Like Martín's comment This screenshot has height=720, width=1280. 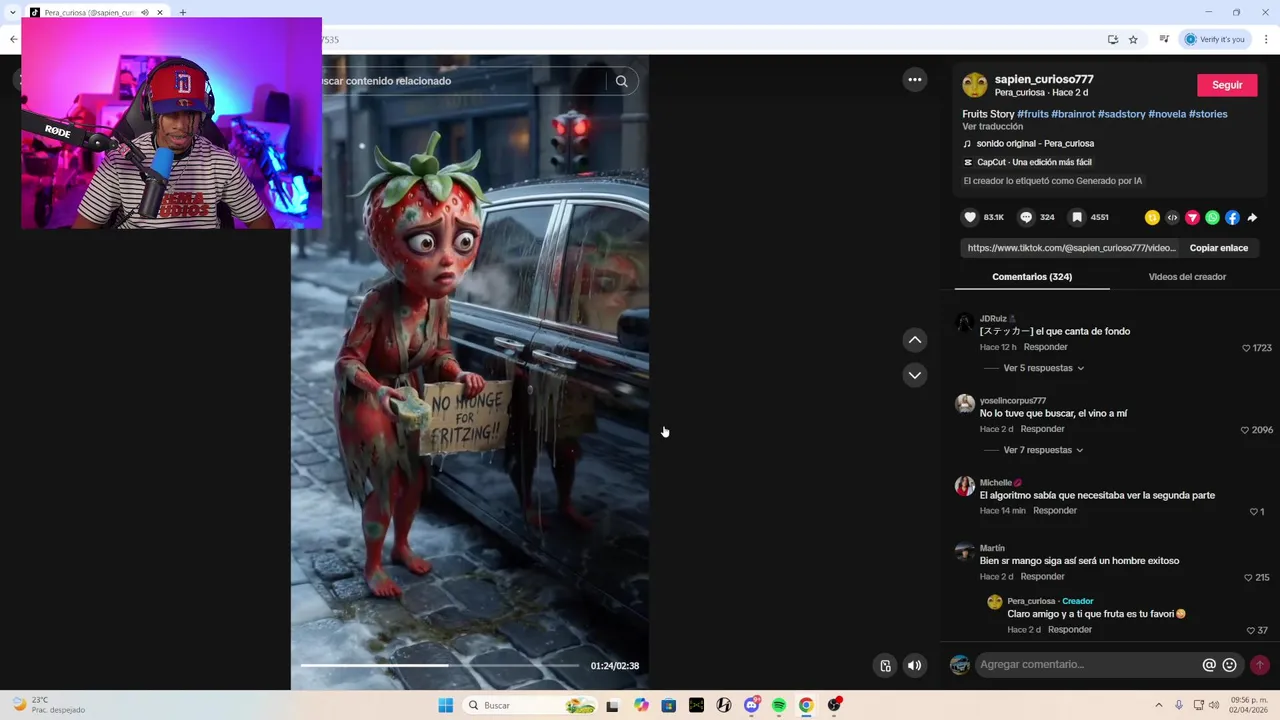[x=1248, y=578]
